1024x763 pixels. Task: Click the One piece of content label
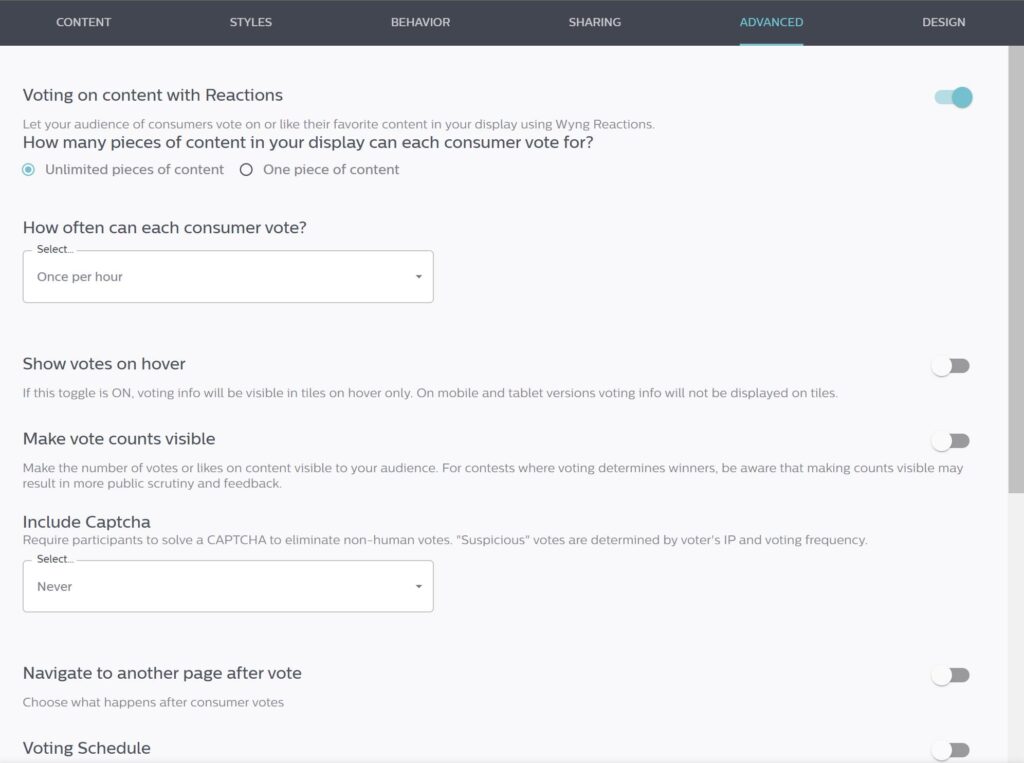[331, 170]
